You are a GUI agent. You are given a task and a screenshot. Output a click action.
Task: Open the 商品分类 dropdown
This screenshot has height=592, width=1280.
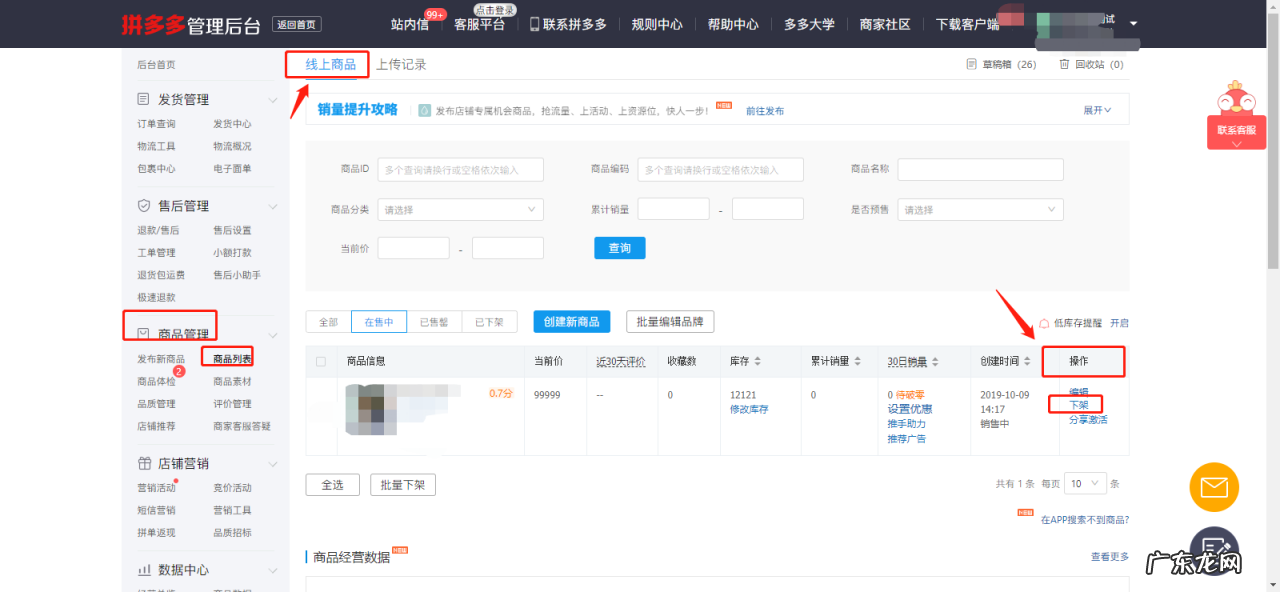[459, 209]
